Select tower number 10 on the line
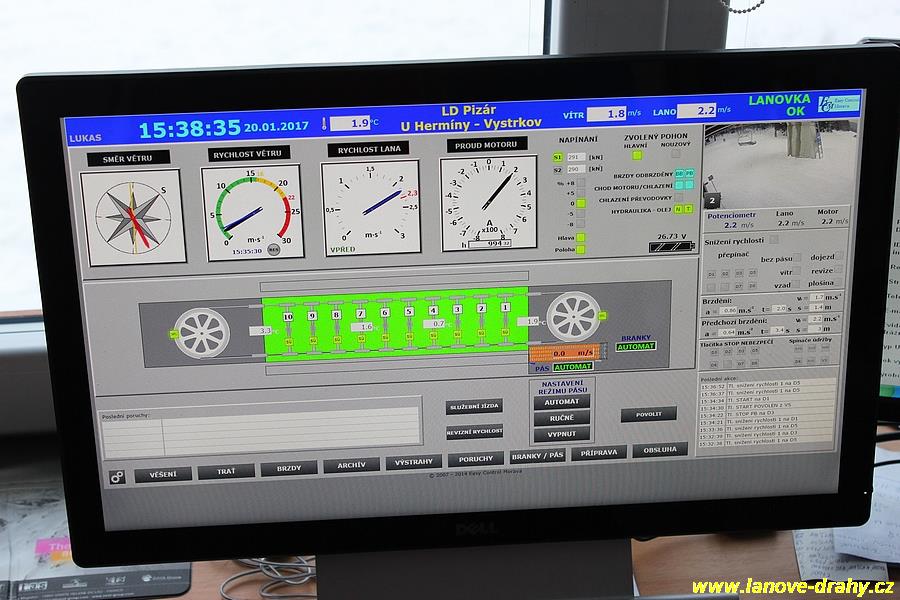 pos(287,316)
